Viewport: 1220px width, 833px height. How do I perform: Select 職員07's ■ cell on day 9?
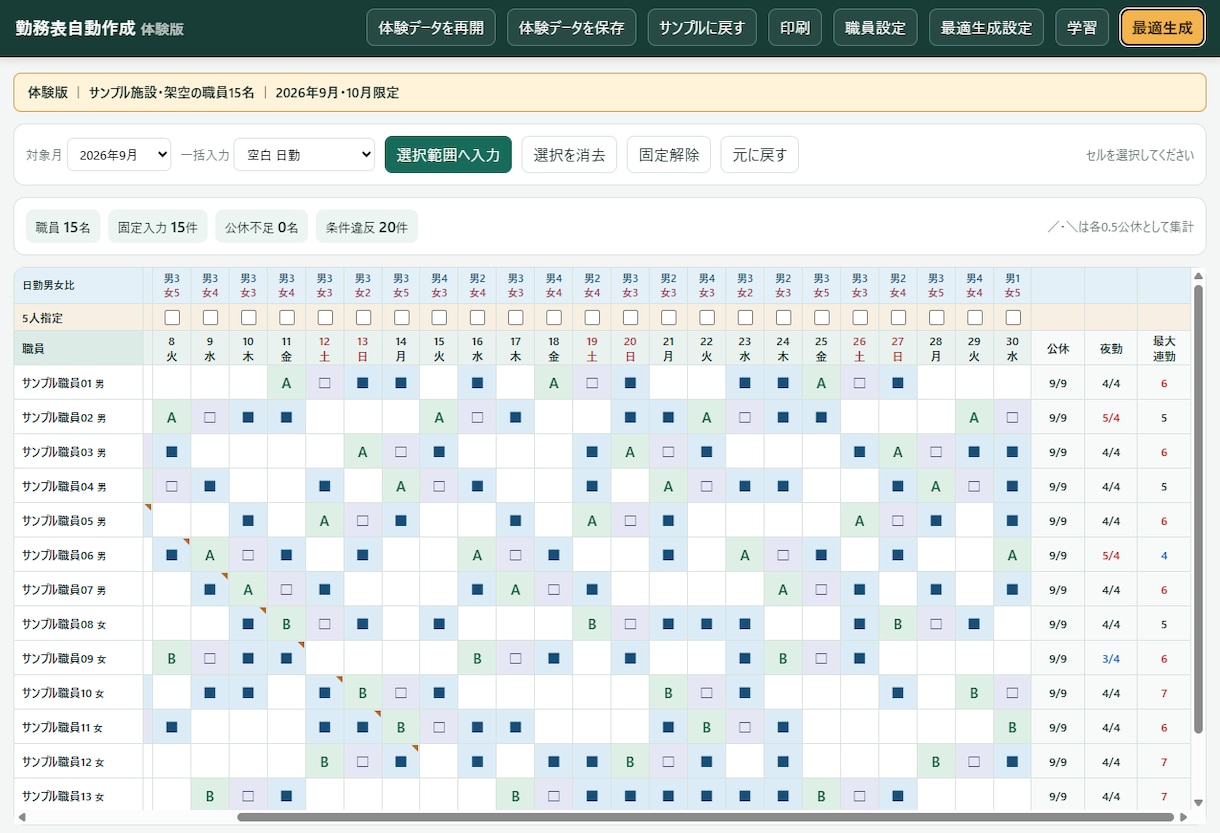click(x=210, y=590)
